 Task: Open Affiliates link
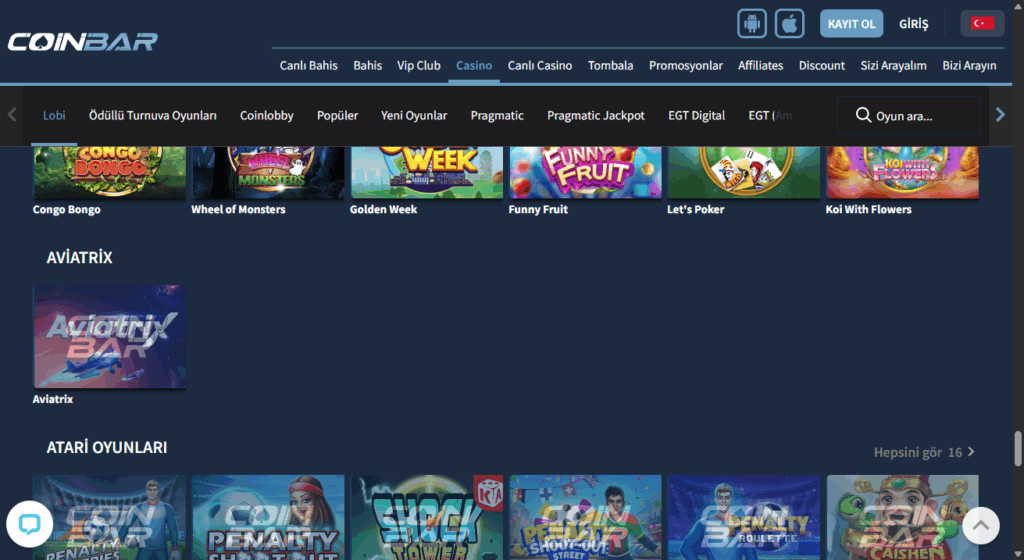(760, 65)
